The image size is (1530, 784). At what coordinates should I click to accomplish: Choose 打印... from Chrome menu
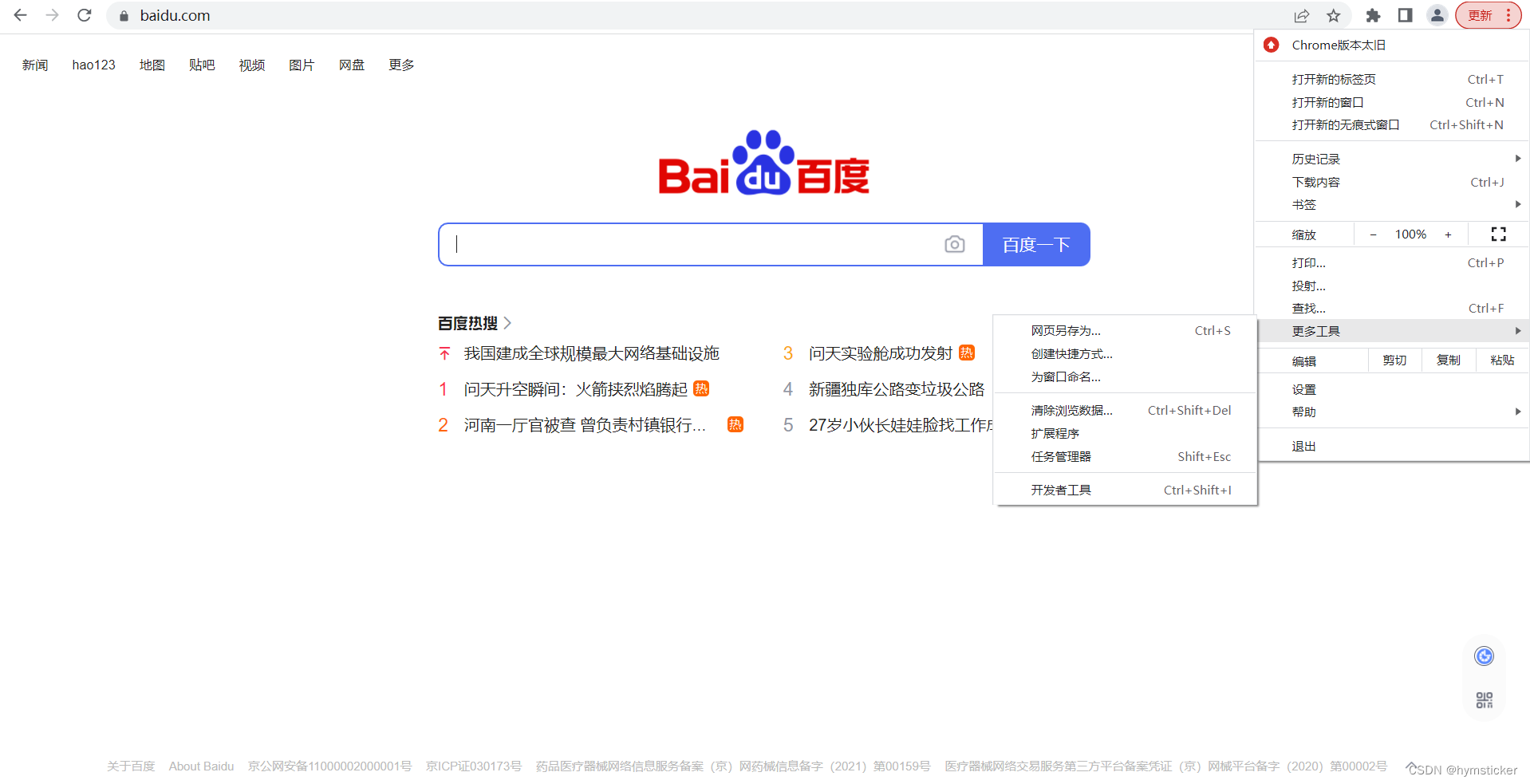point(1392,262)
